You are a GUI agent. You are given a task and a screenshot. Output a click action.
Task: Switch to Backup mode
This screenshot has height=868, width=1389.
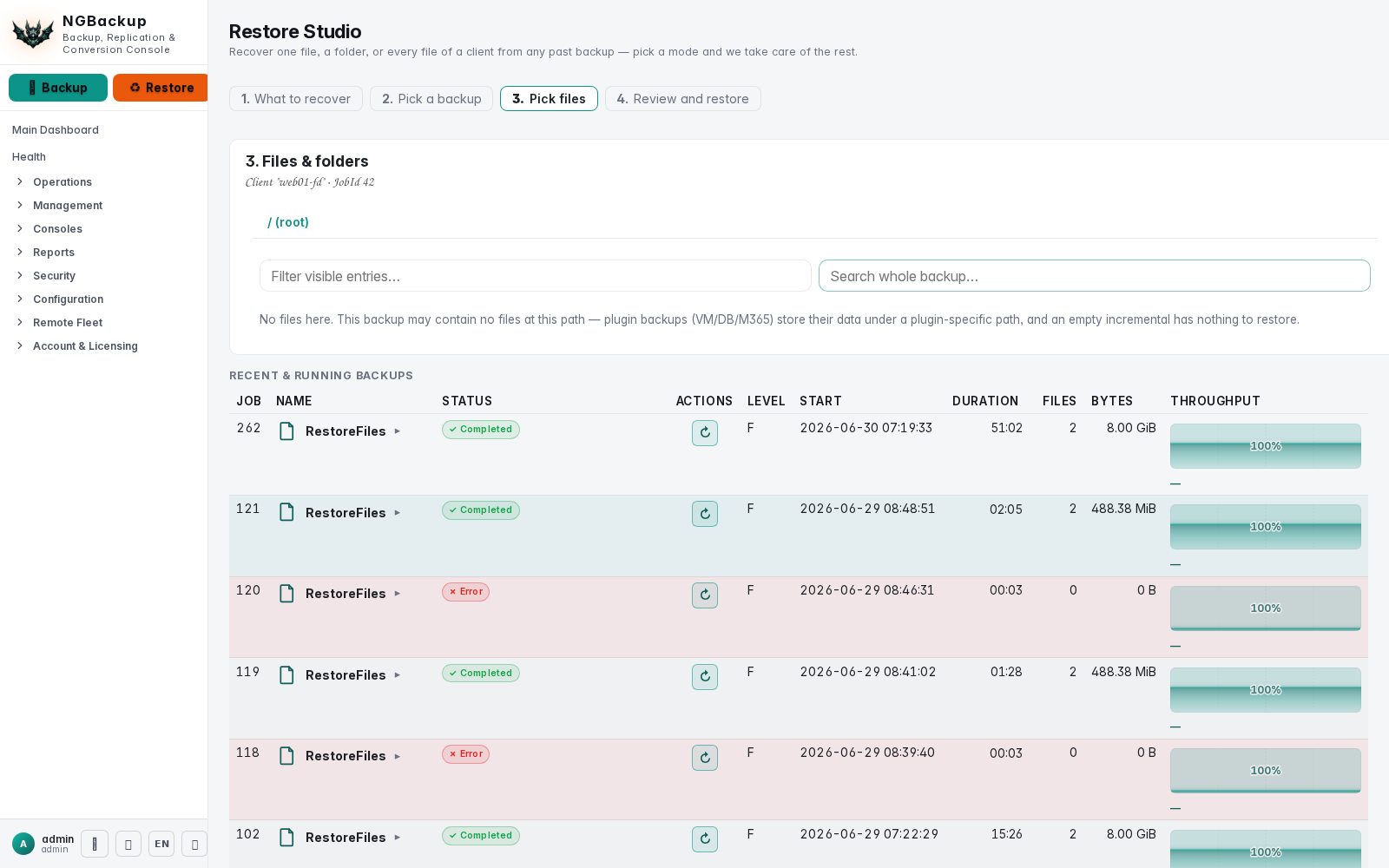(58, 88)
